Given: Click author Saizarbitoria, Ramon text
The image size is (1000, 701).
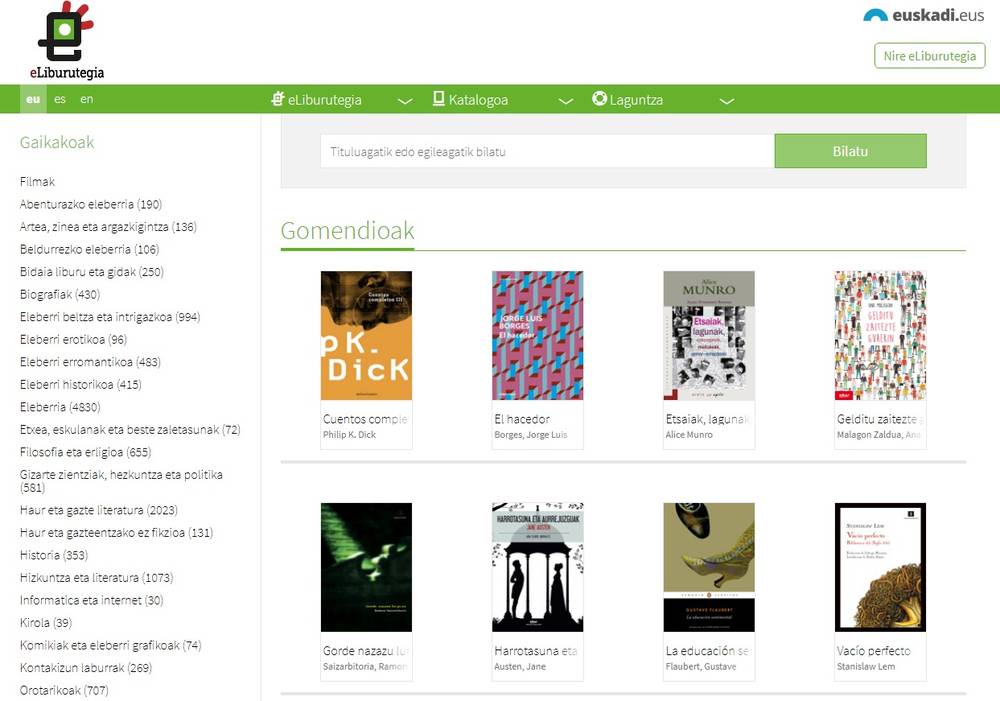Looking at the screenshot, I should [x=365, y=667].
